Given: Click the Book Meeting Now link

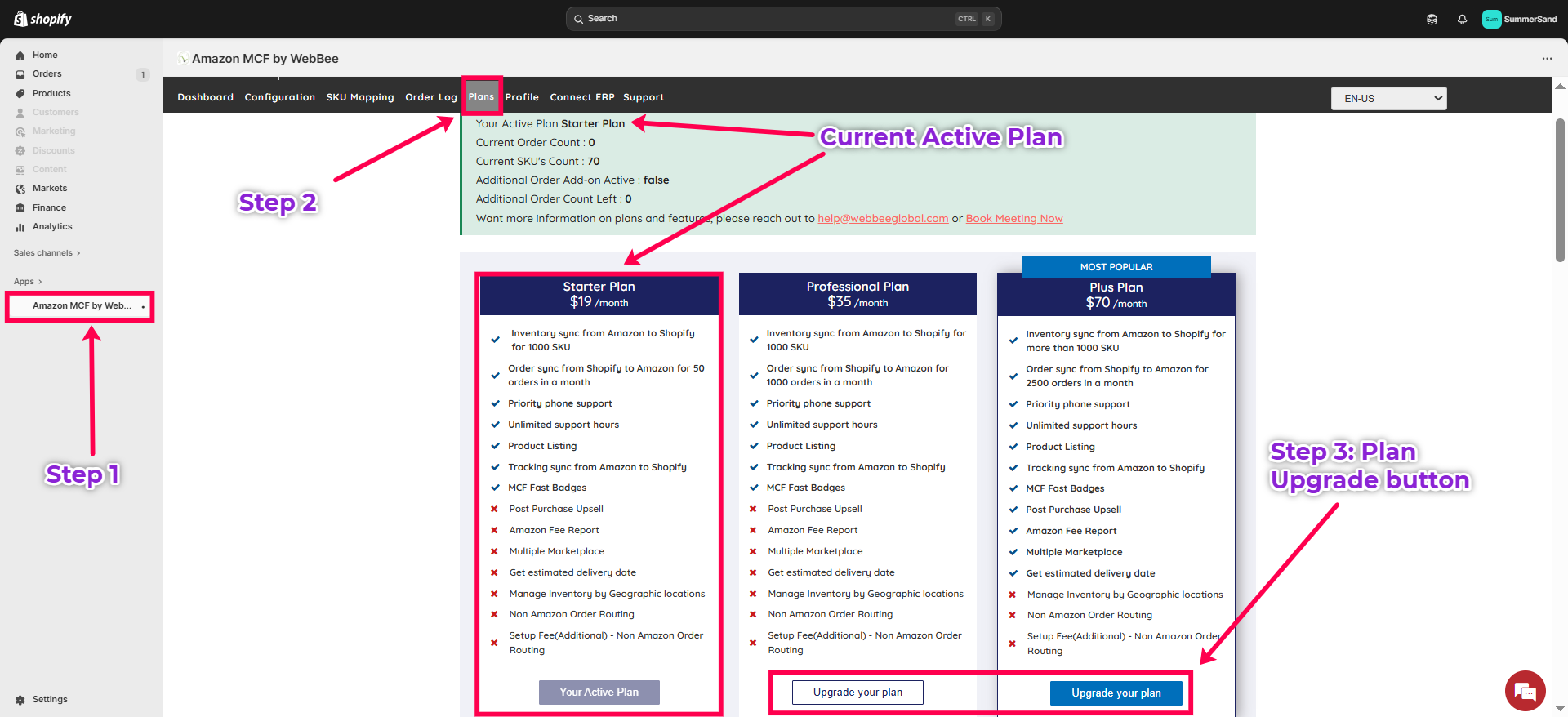Looking at the screenshot, I should click(1013, 219).
